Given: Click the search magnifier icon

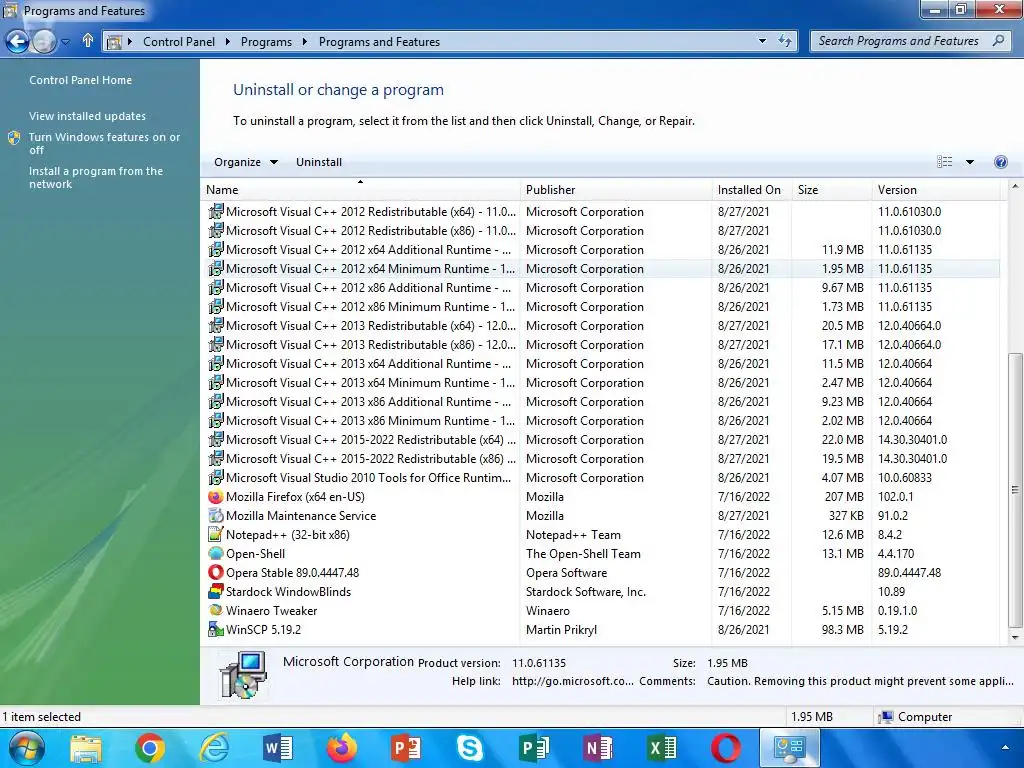Looking at the screenshot, I should [998, 40].
